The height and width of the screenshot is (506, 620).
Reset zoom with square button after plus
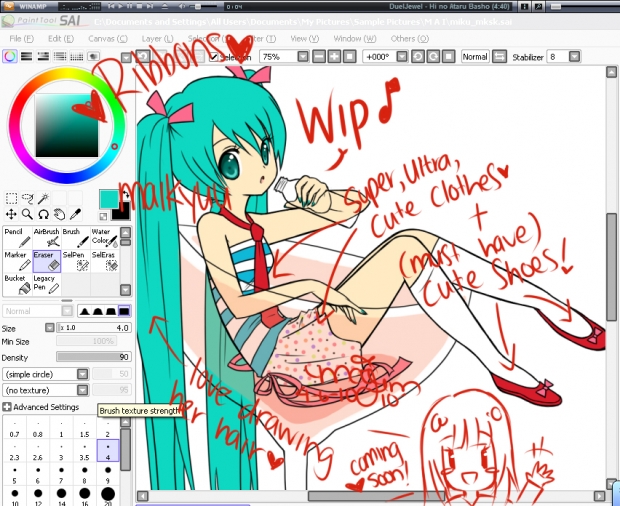pos(350,57)
